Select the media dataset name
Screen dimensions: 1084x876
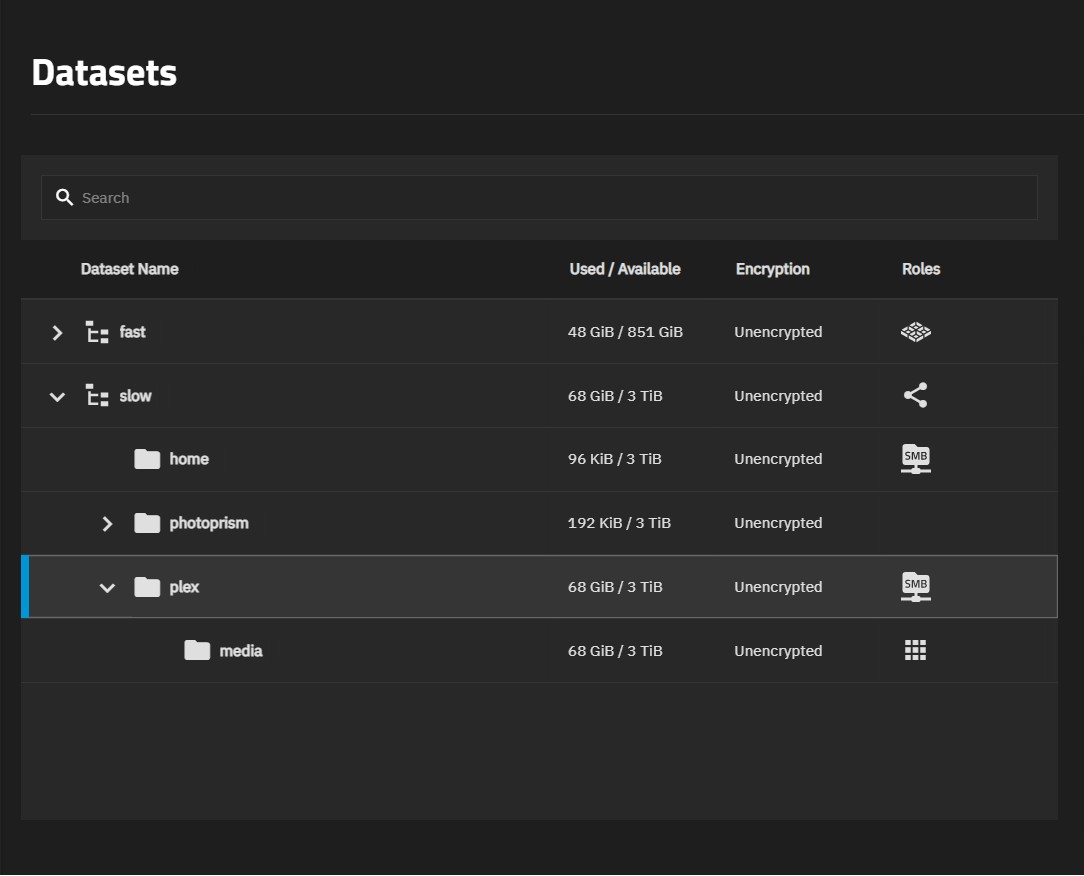click(241, 651)
